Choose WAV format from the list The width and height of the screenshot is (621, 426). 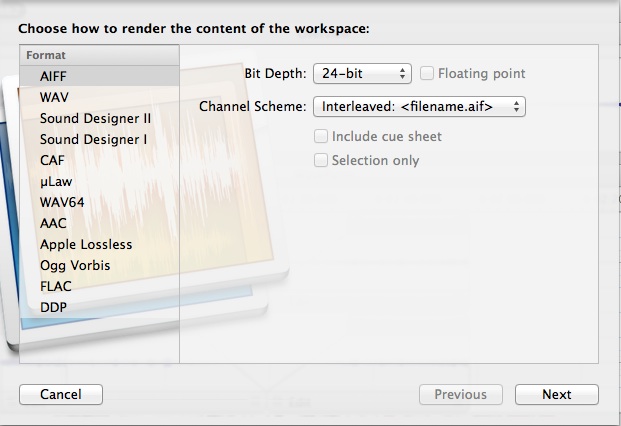pos(54,97)
